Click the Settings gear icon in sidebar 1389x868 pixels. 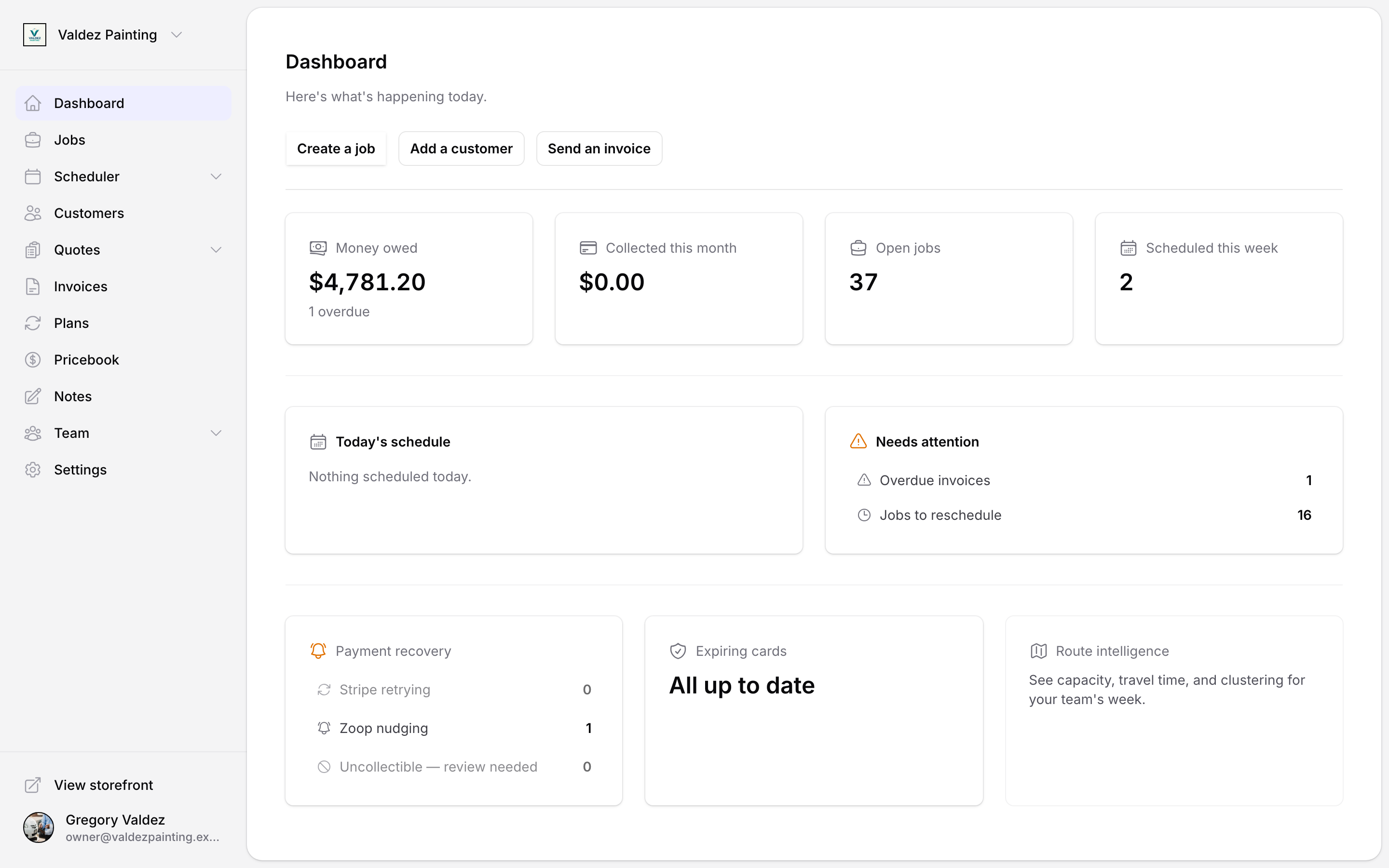pos(33,470)
